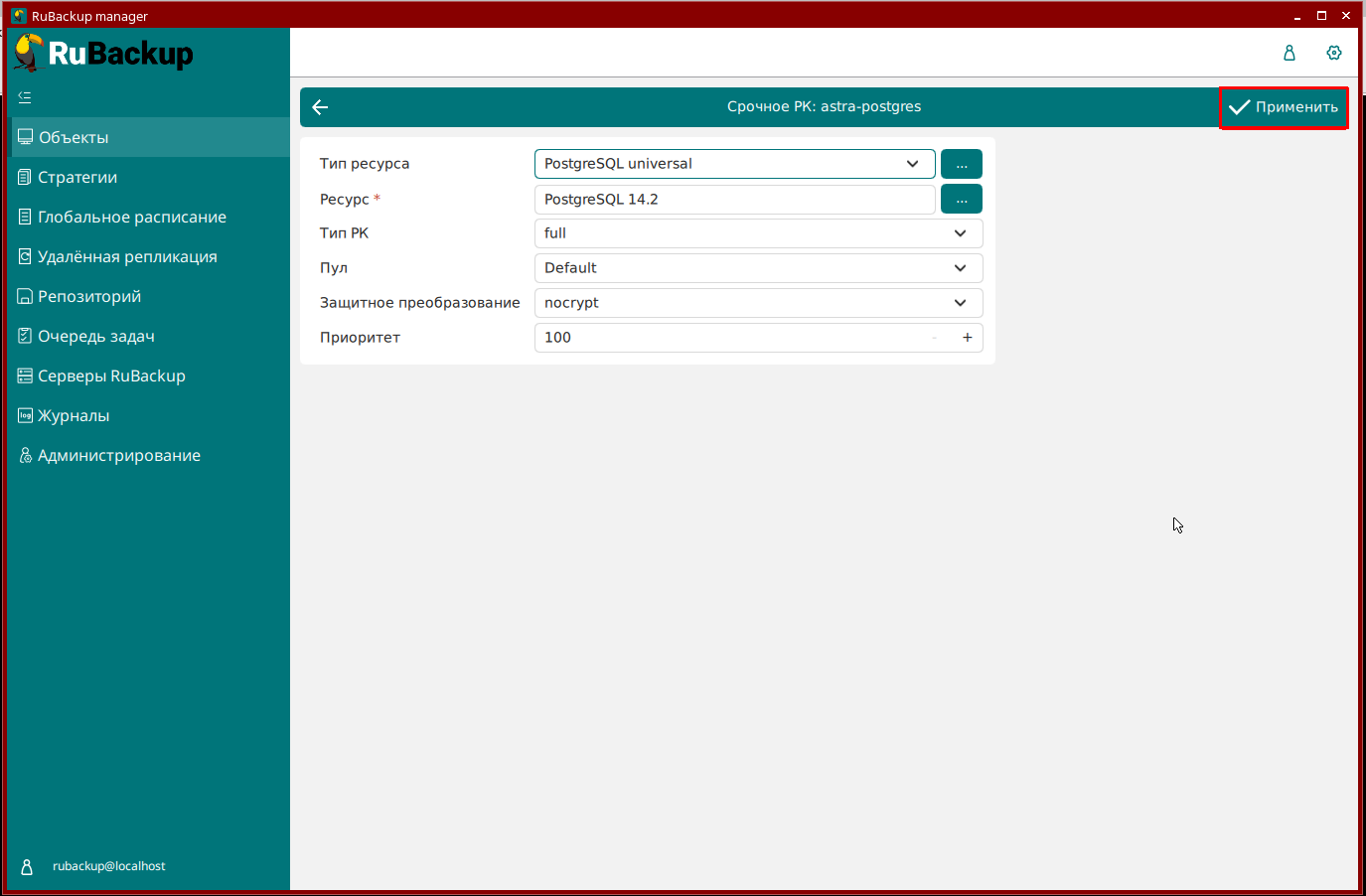Click the Тип ресурса label

coord(365,164)
